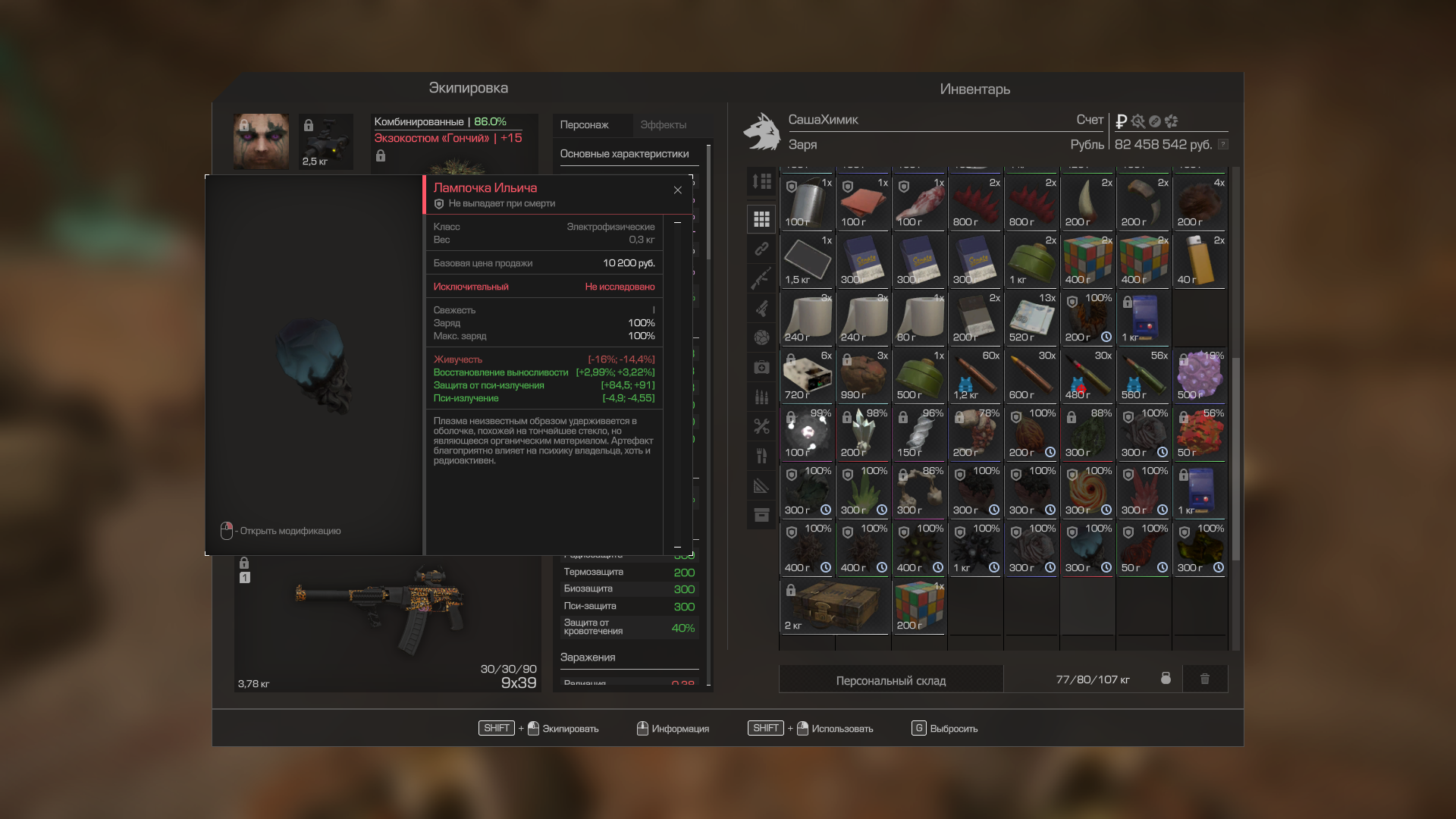This screenshot has width=1456, height=819.
Task: Select the equipped 9x39 rifle slot
Action: [x=388, y=623]
